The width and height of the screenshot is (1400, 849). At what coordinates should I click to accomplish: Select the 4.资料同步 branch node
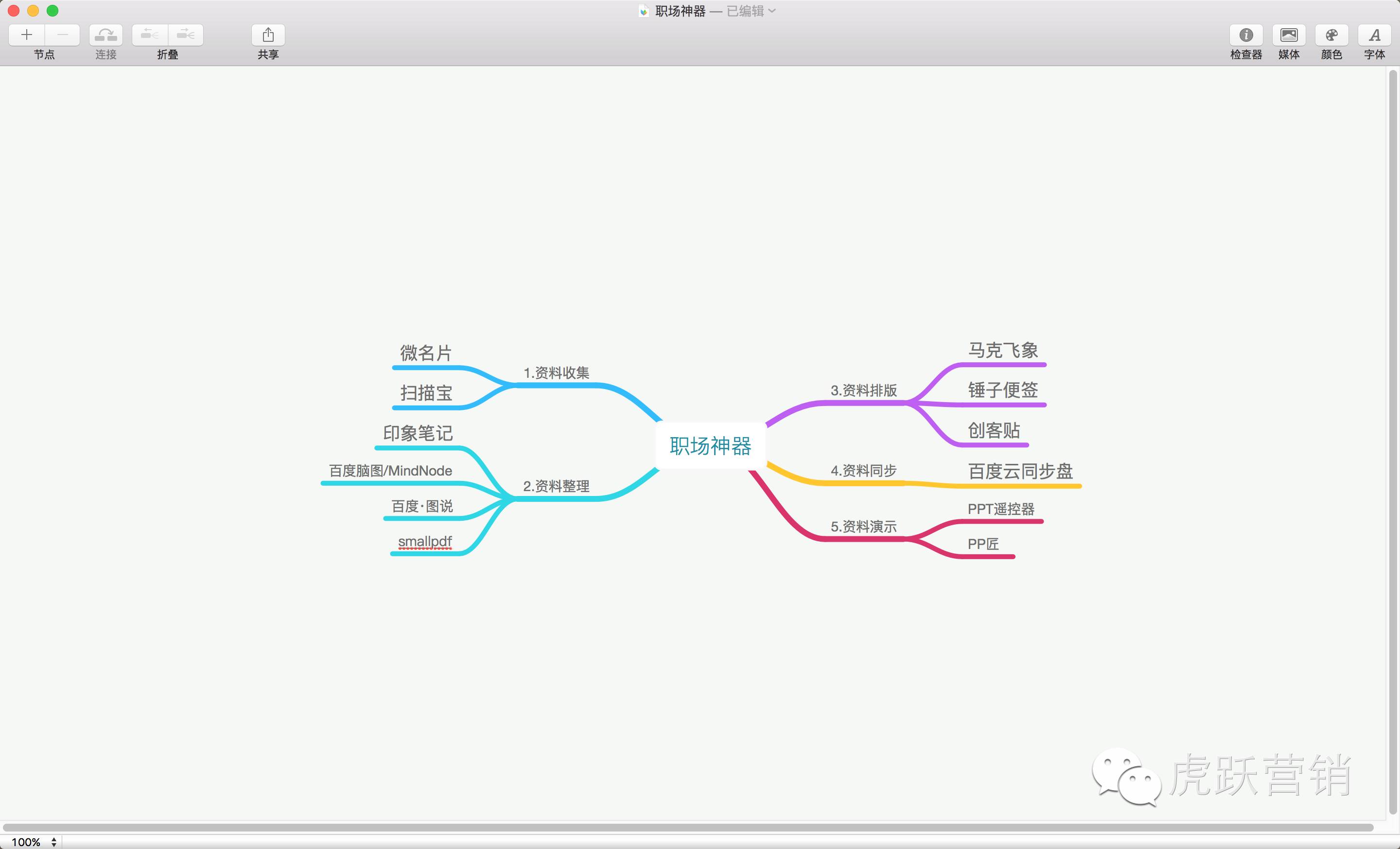(x=864, y=471)
